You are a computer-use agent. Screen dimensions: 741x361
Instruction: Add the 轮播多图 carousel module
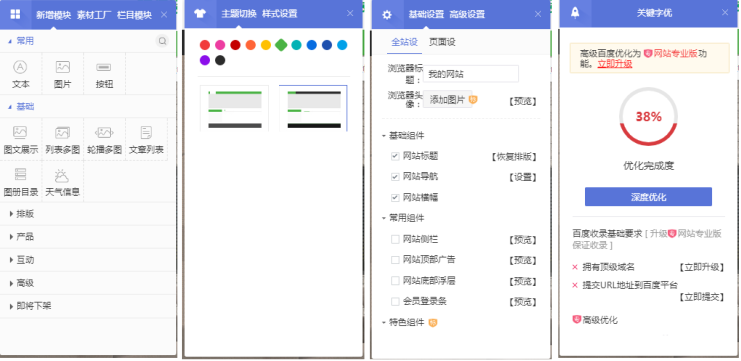pyautogui.click(x=104, y=140)
